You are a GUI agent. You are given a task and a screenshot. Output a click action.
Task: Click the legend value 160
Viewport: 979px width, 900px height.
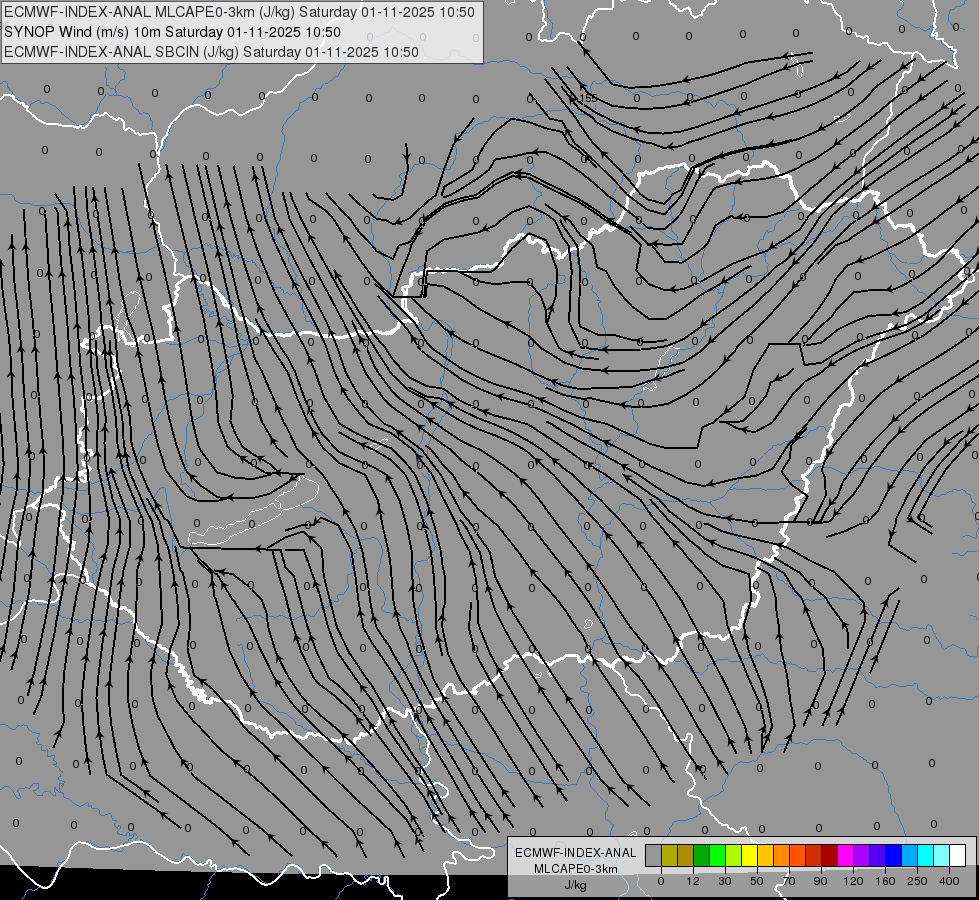(x=885, y=881)
